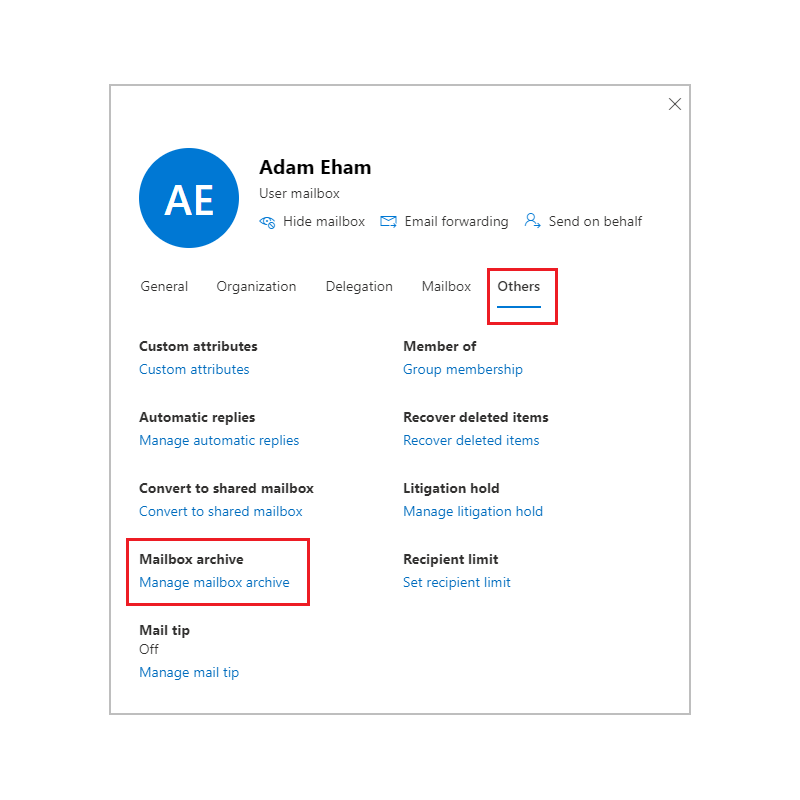
Task: Click the Send on behalf person icon
Action: (x=532, y=221)
